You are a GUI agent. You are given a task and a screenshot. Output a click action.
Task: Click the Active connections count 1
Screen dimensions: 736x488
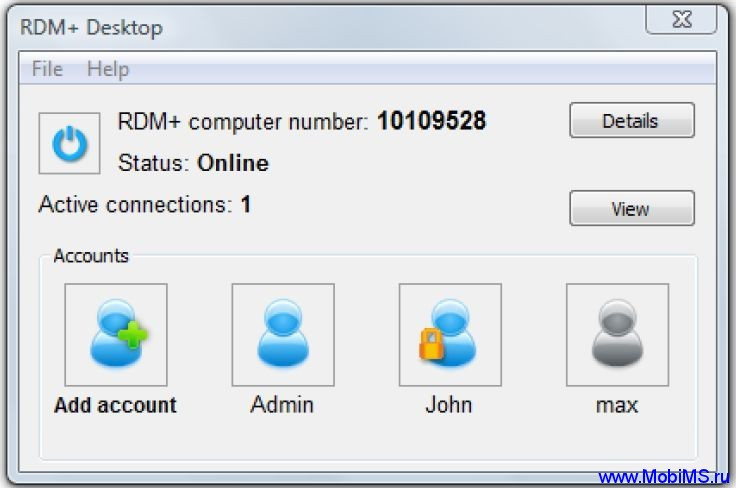point(245,204)
